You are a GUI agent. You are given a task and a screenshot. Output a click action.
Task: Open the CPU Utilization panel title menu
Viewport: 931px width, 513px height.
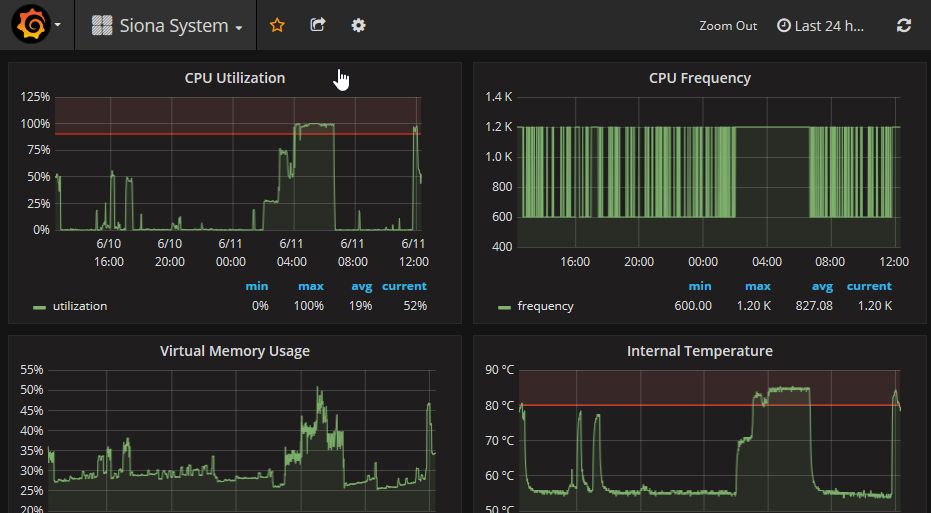coord(235,78)
